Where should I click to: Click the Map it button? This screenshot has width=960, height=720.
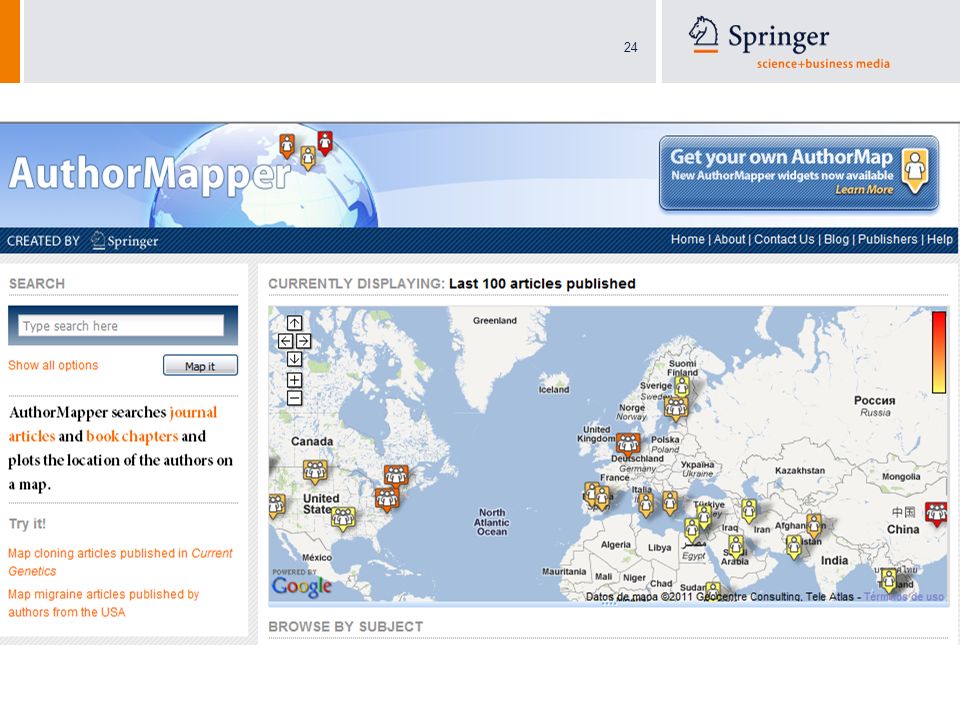(200, 366)
